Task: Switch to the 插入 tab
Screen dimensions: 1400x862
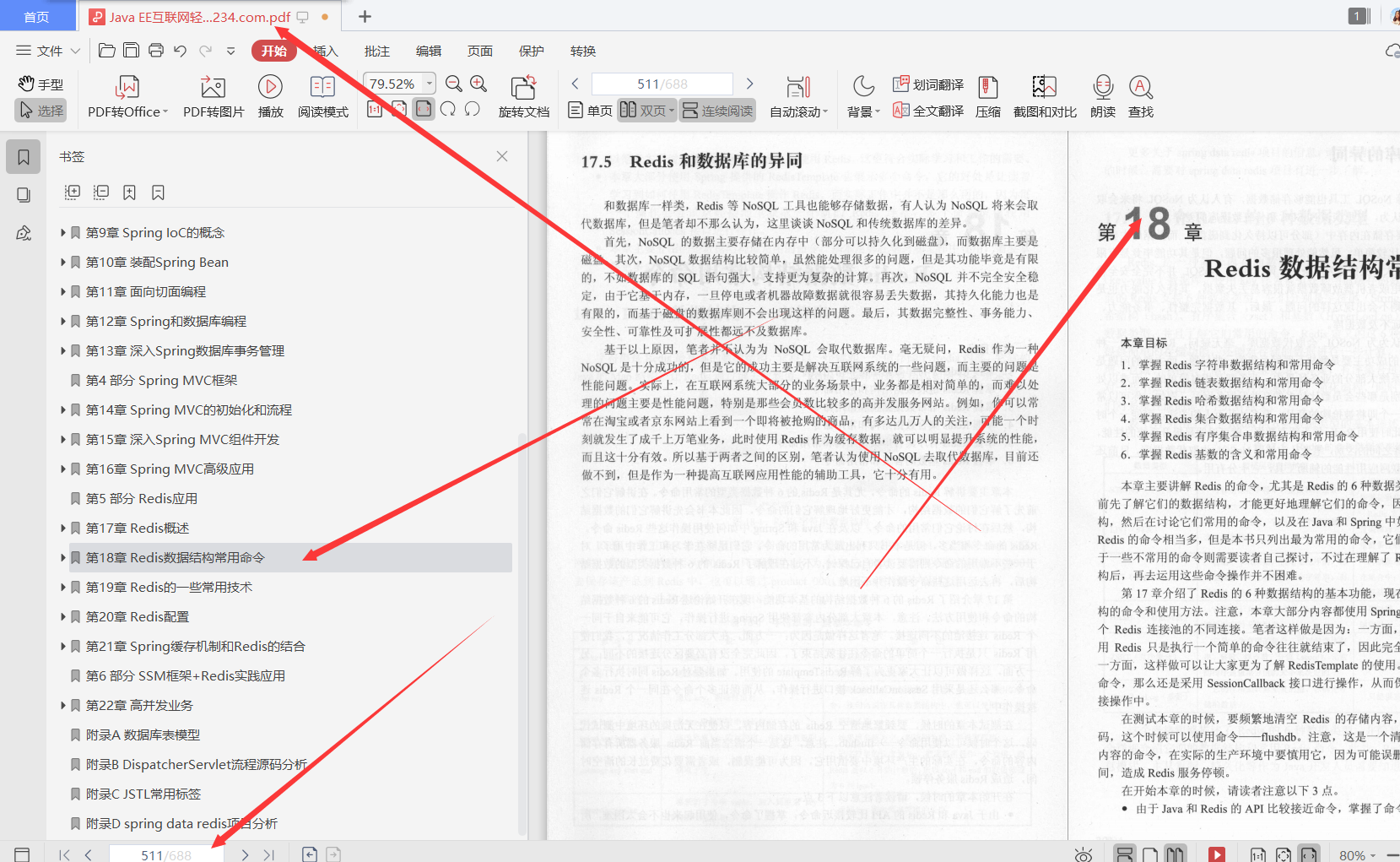Action: pos(326,51)
